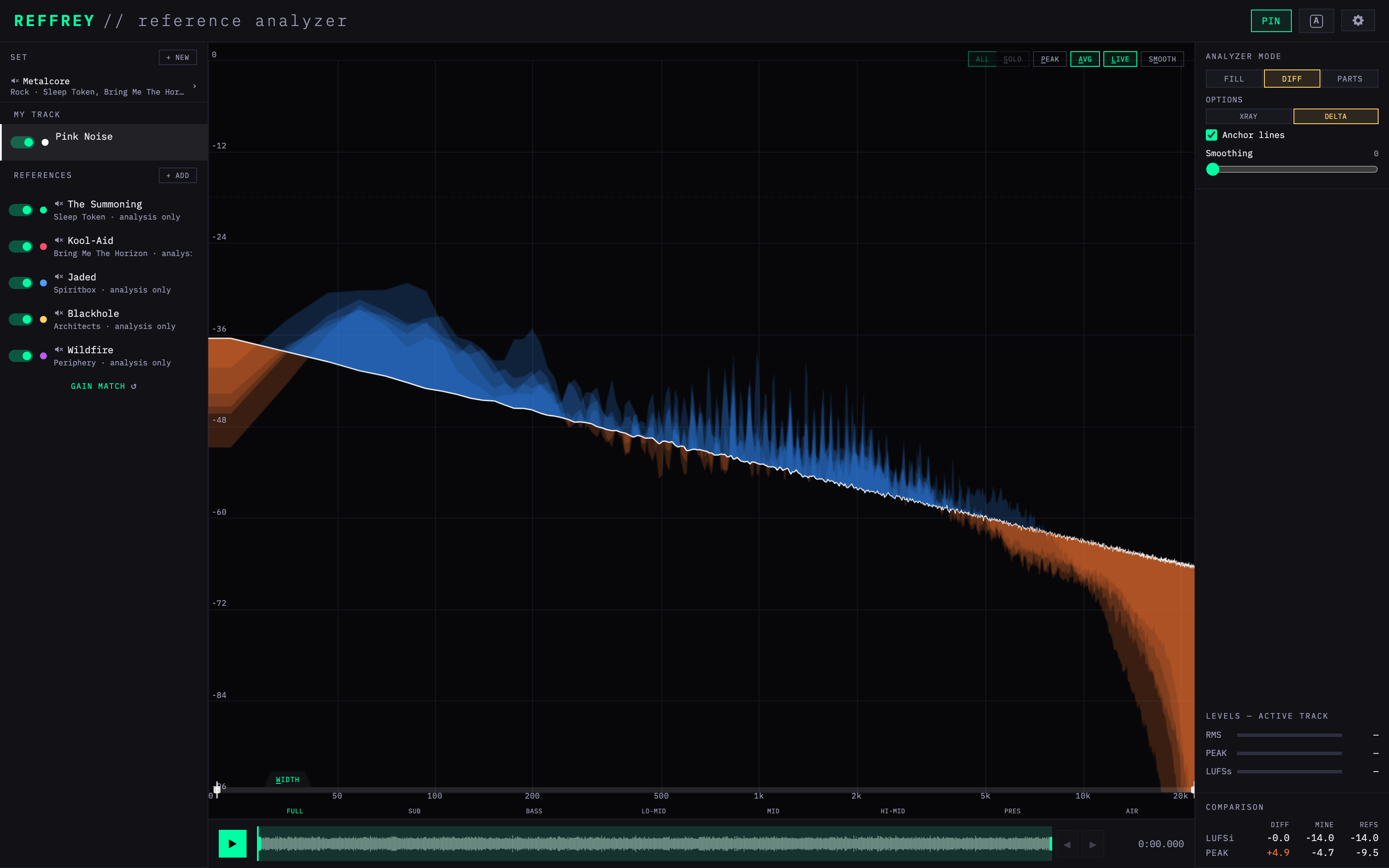Image resolution: width=1389 pixels, height=868 pixels.
Task: Play the track with the green play button
Action: click(x=233, y=843)
